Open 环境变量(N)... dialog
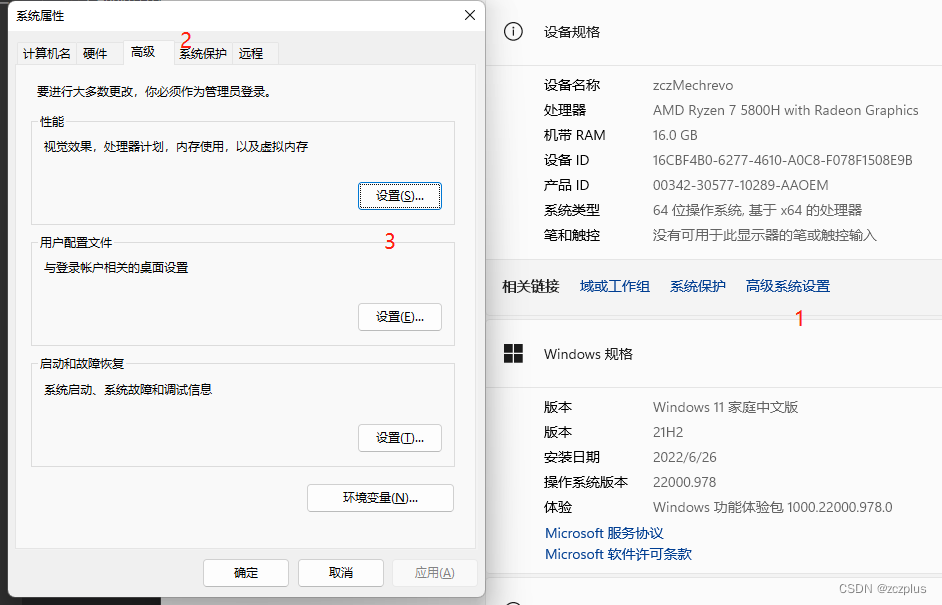Image resolution: width=942 pixels, height=605 pixels. point(380,498)
